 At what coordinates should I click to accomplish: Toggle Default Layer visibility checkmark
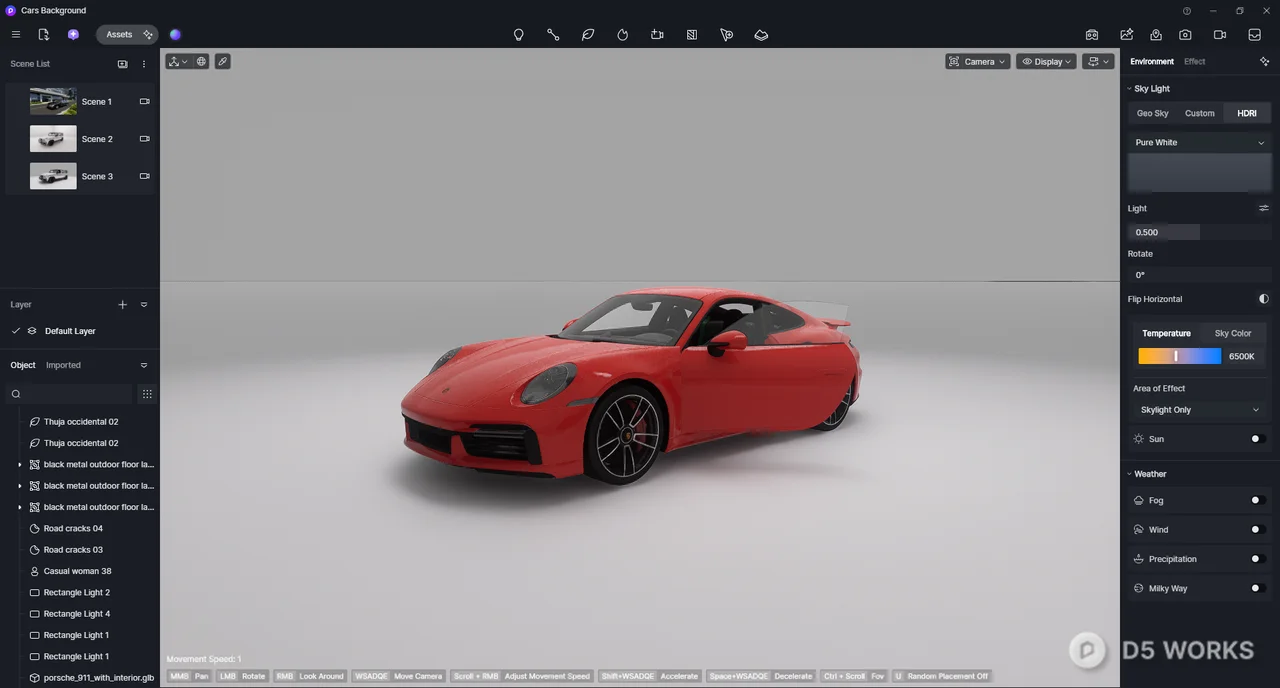pyautogui.click(x=16, y=331)
